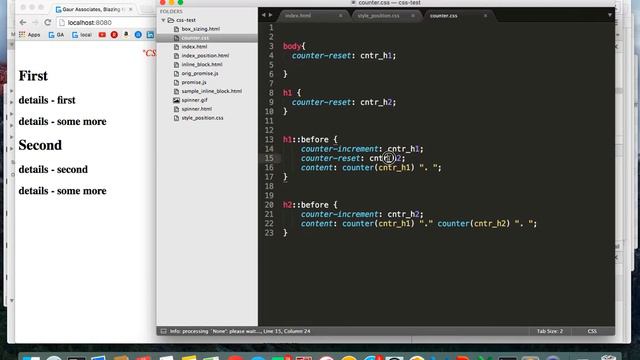Click Chrome's forward arrow button

(x=35, y=22)
